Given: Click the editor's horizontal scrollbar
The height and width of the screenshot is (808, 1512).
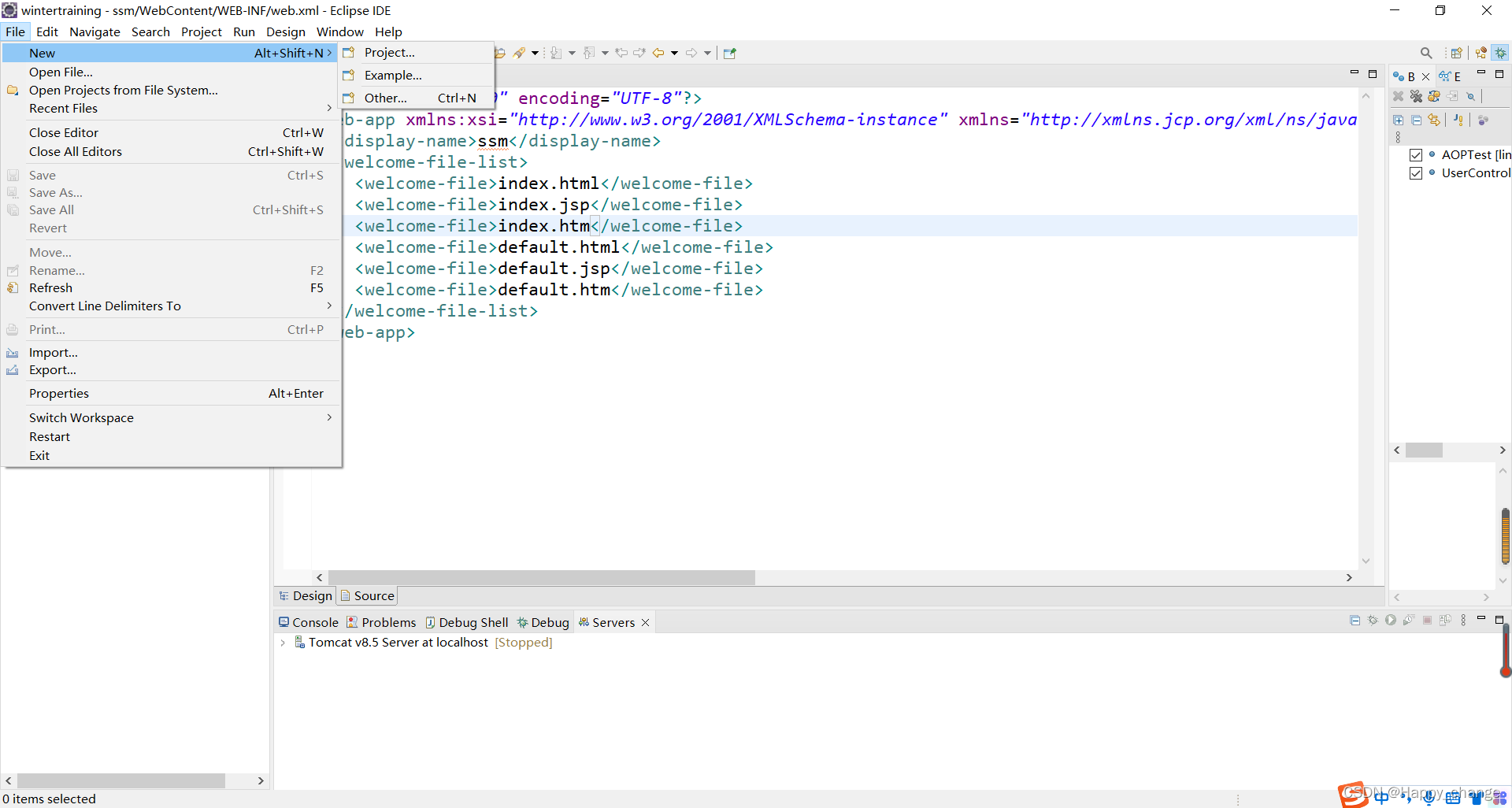Looking at the screenshot, I should 543,577.
